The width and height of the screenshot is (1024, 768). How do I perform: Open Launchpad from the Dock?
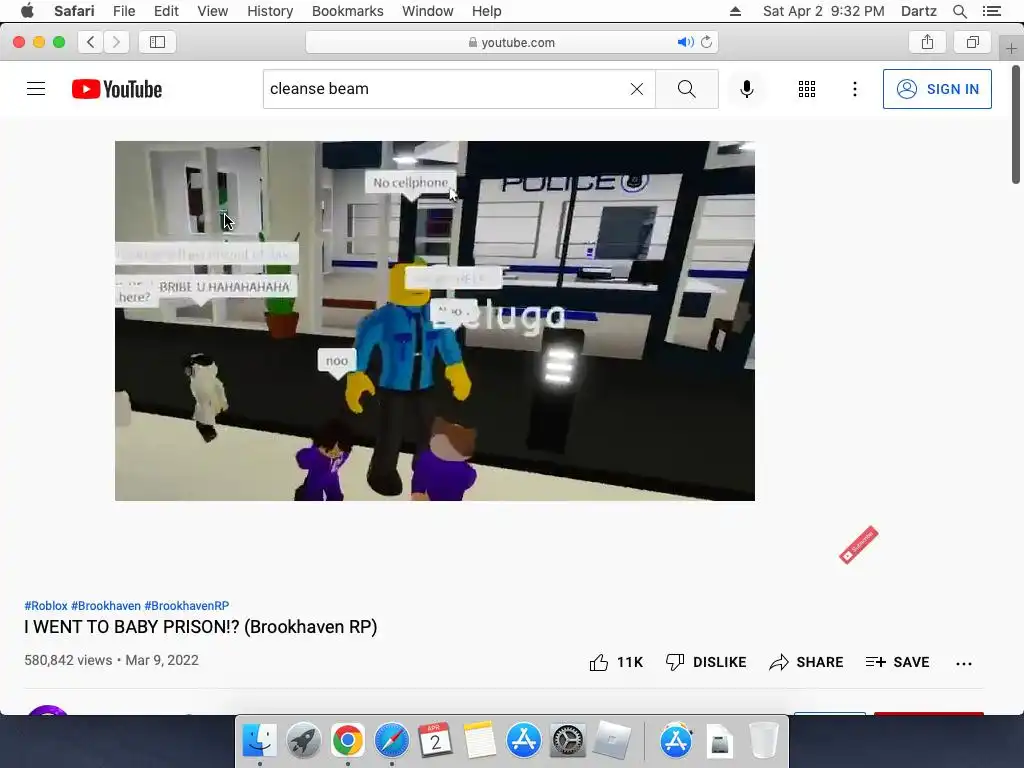pos(303,741)
